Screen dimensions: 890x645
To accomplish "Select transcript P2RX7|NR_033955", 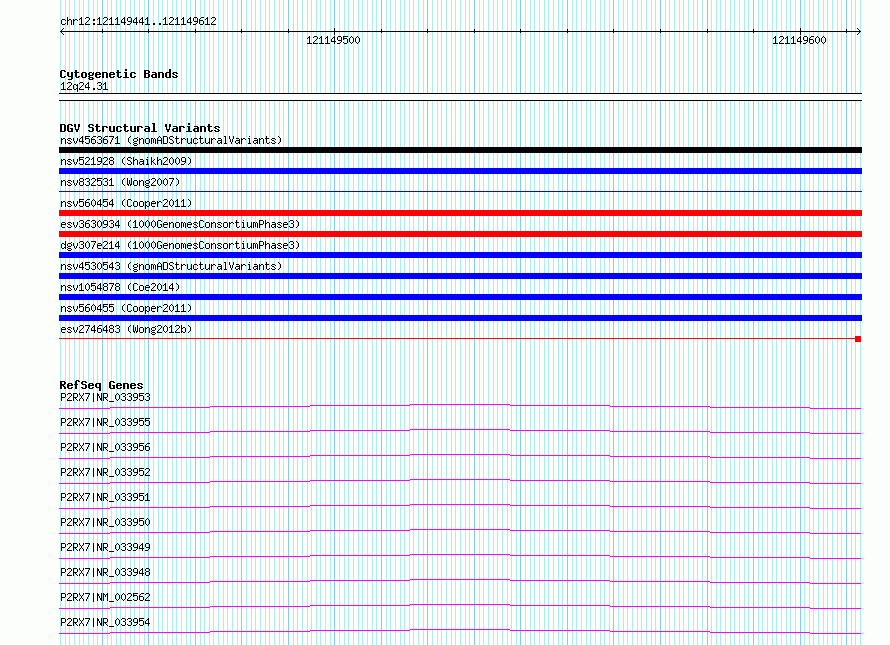I will pyautogui.click(x=105, y=422).
